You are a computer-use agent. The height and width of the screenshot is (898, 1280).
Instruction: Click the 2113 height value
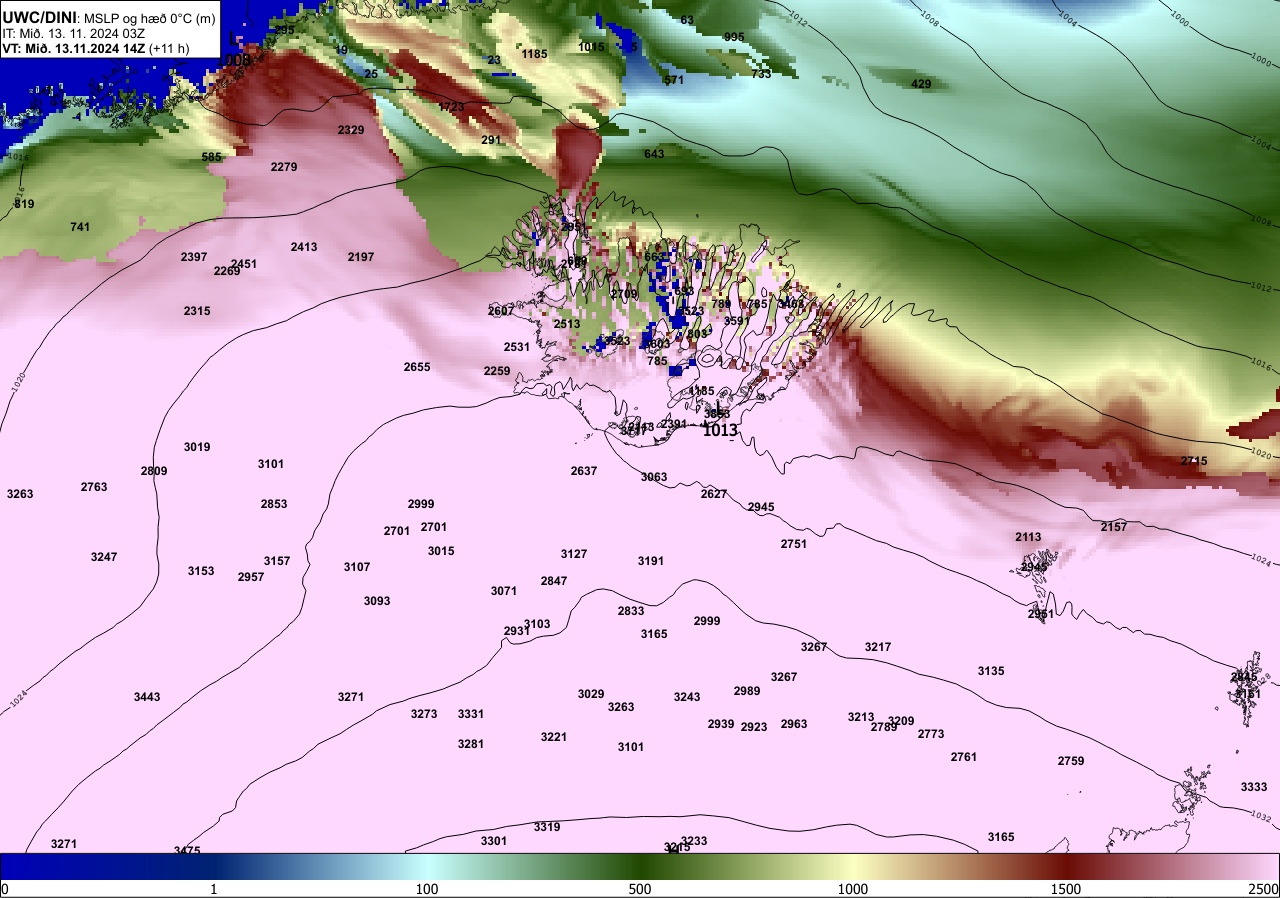point(1028,537)
